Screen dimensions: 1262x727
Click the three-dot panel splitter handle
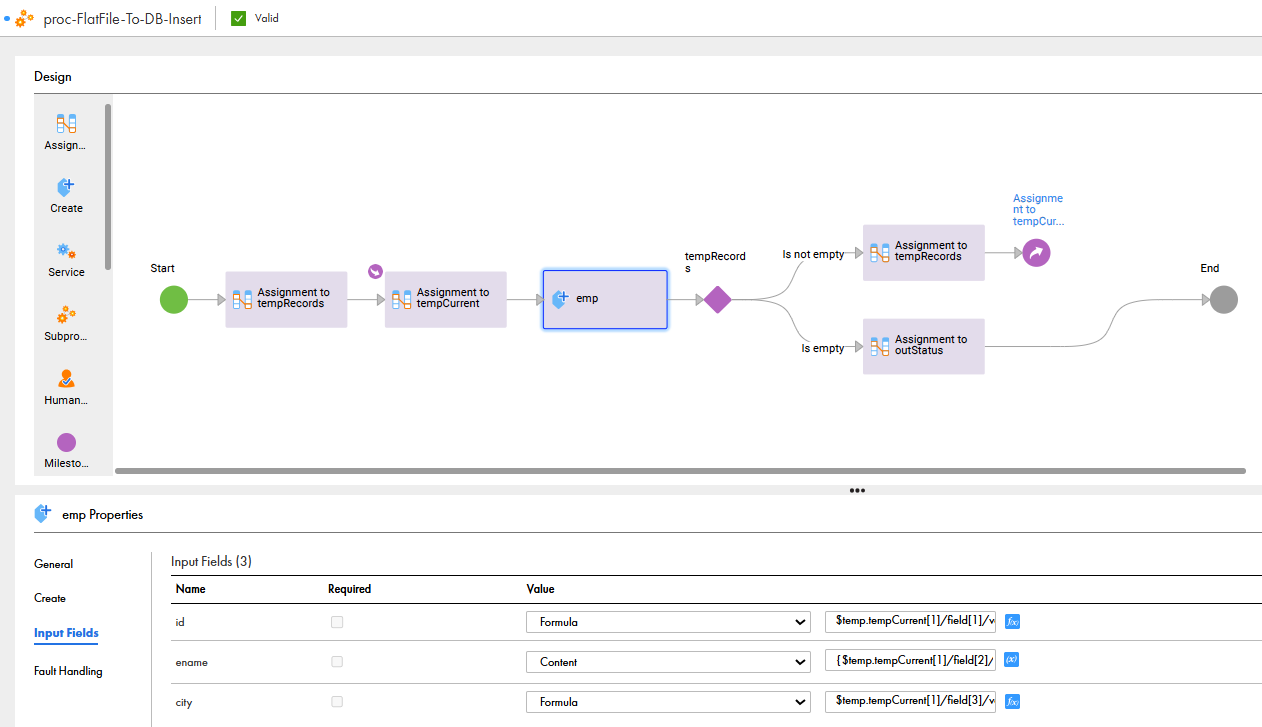click(x=857, y=490)
